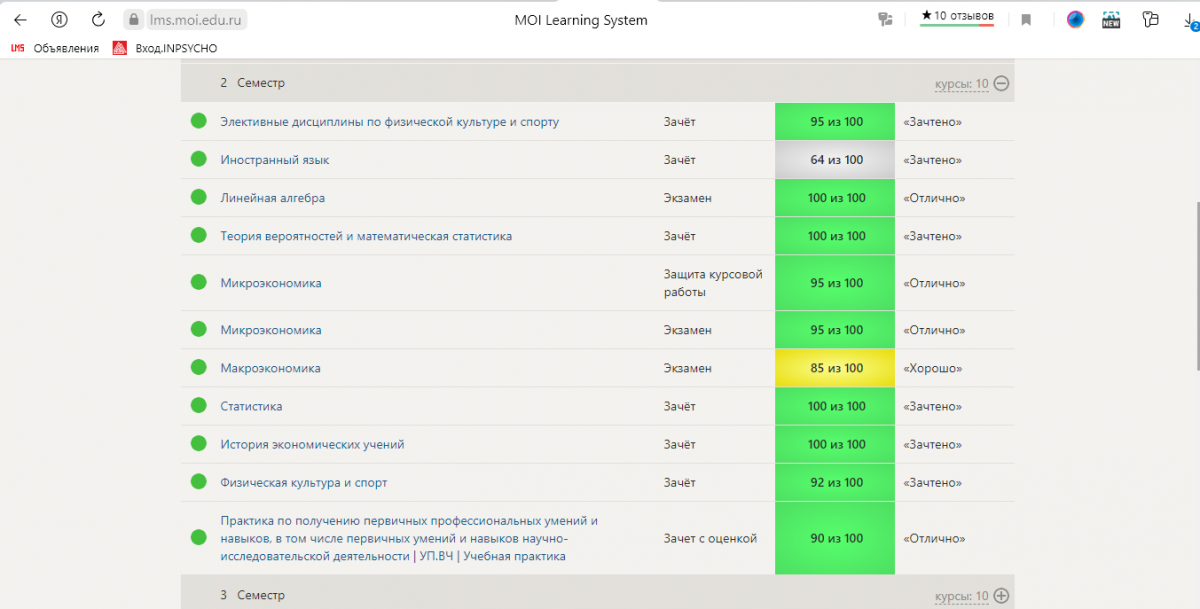Click the colorful round assistant icon

[1075, 20]
